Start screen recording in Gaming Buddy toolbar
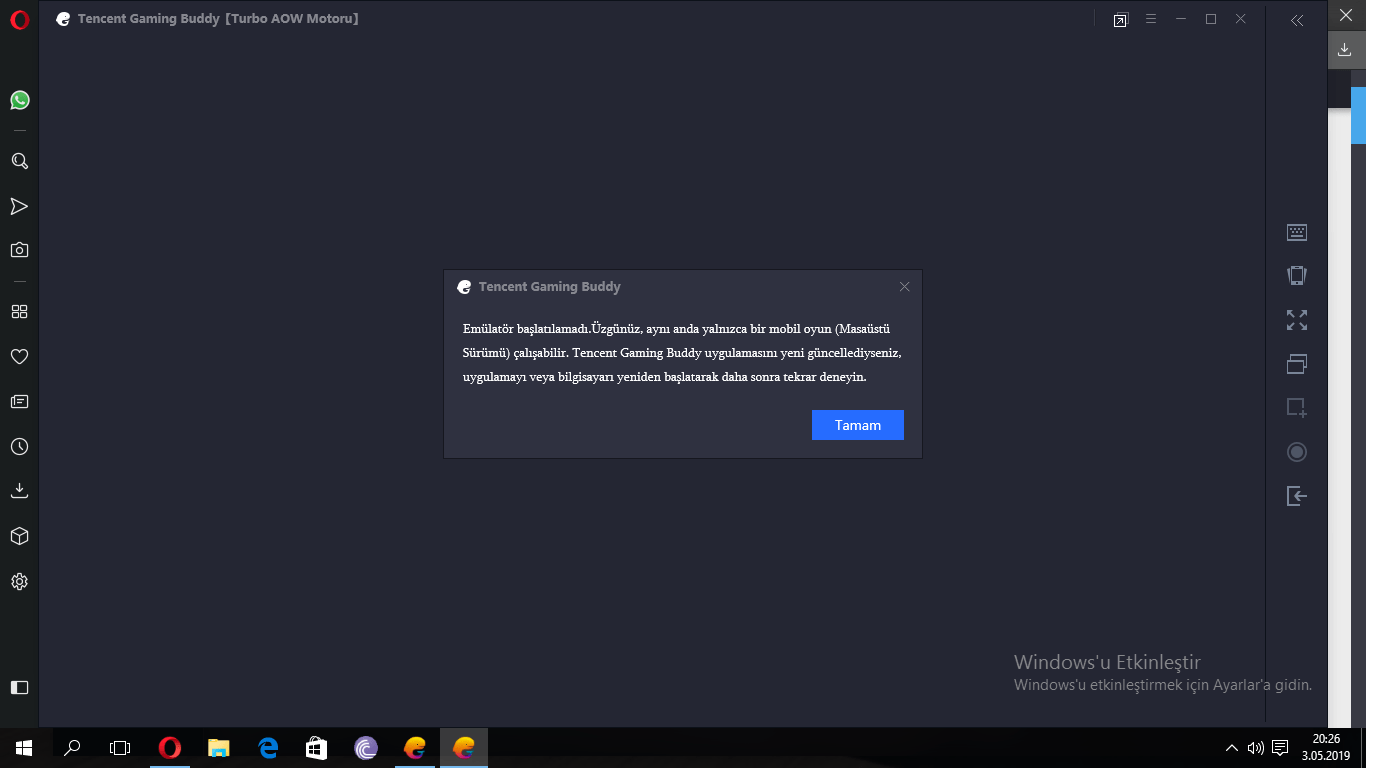This screenshot has width=1382, height=768. pos(1297,452)
